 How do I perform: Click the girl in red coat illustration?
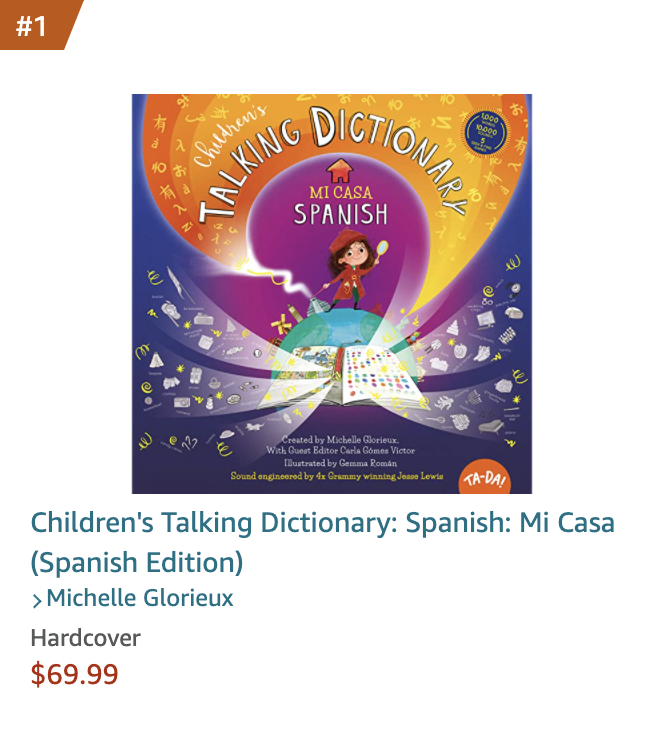(x=353, y=269)
